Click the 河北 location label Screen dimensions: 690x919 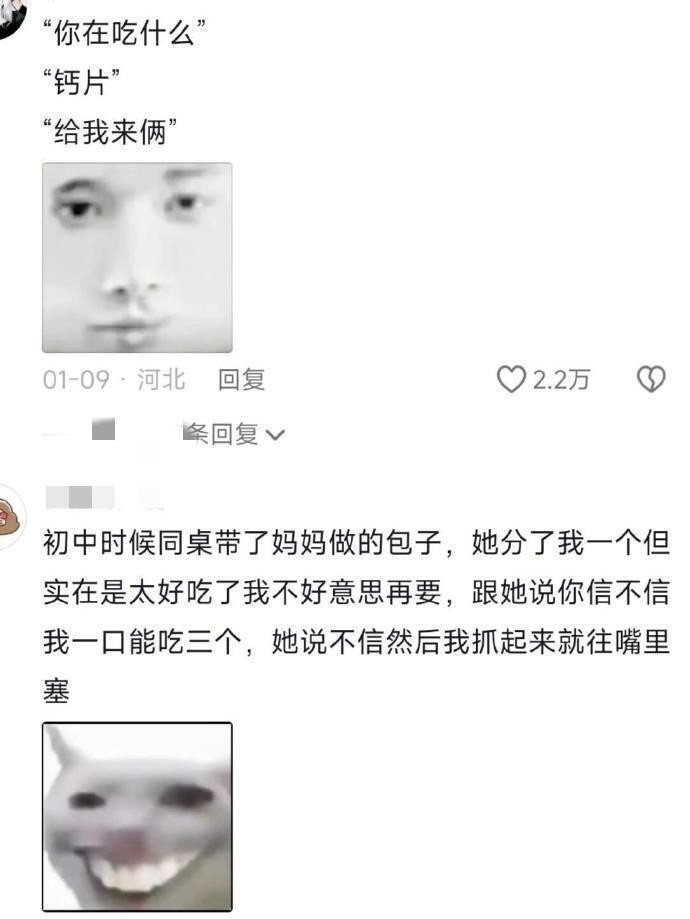point(161,379)
